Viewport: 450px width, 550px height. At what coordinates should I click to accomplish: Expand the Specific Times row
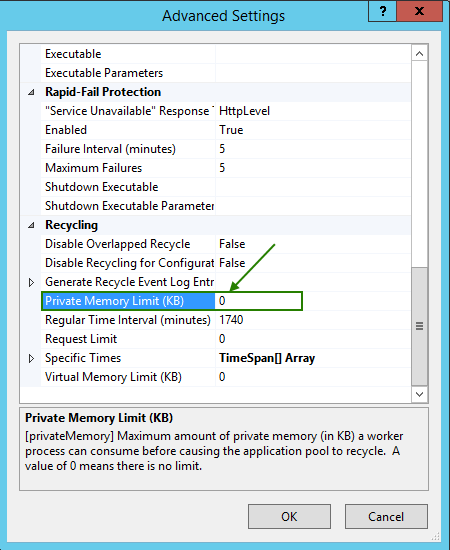click(31, 358)
